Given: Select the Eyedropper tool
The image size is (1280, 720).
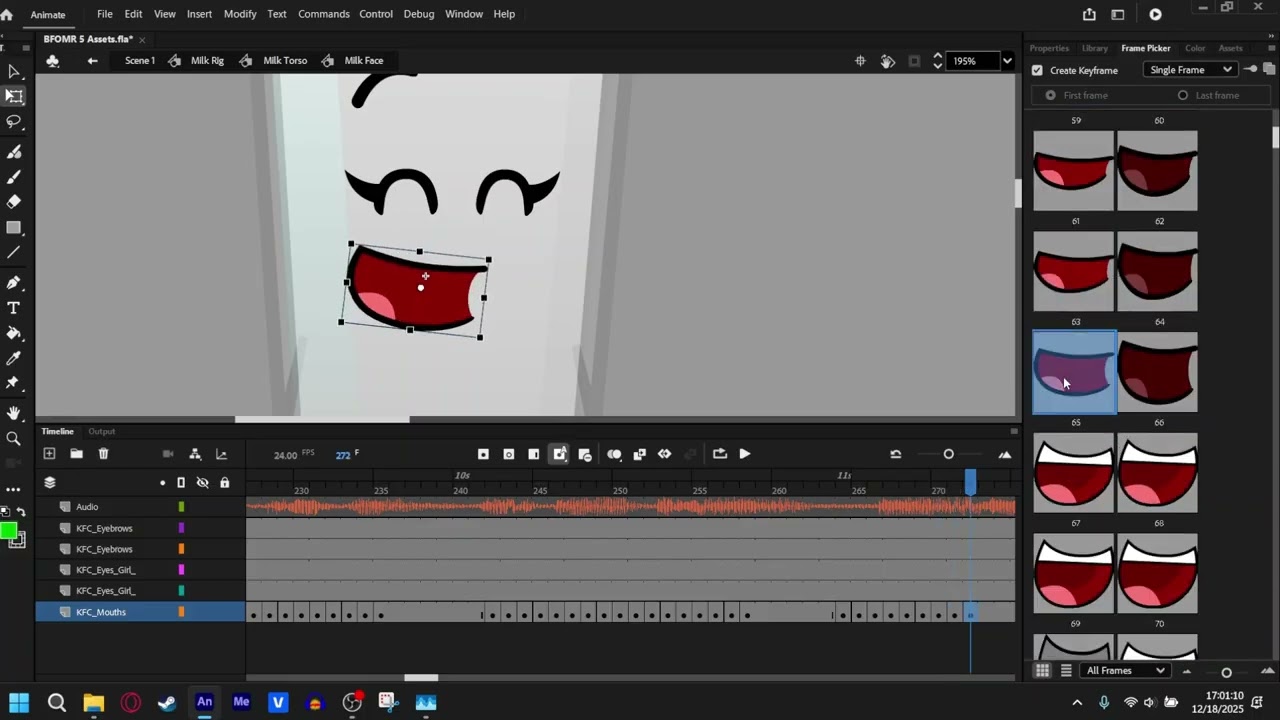Looking at the screenshot, I should tap(14, 358).
